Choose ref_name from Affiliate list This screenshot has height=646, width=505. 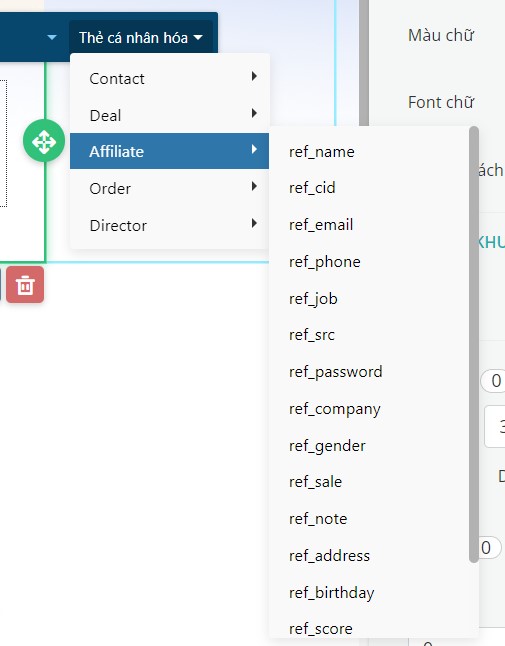point(322,152)
